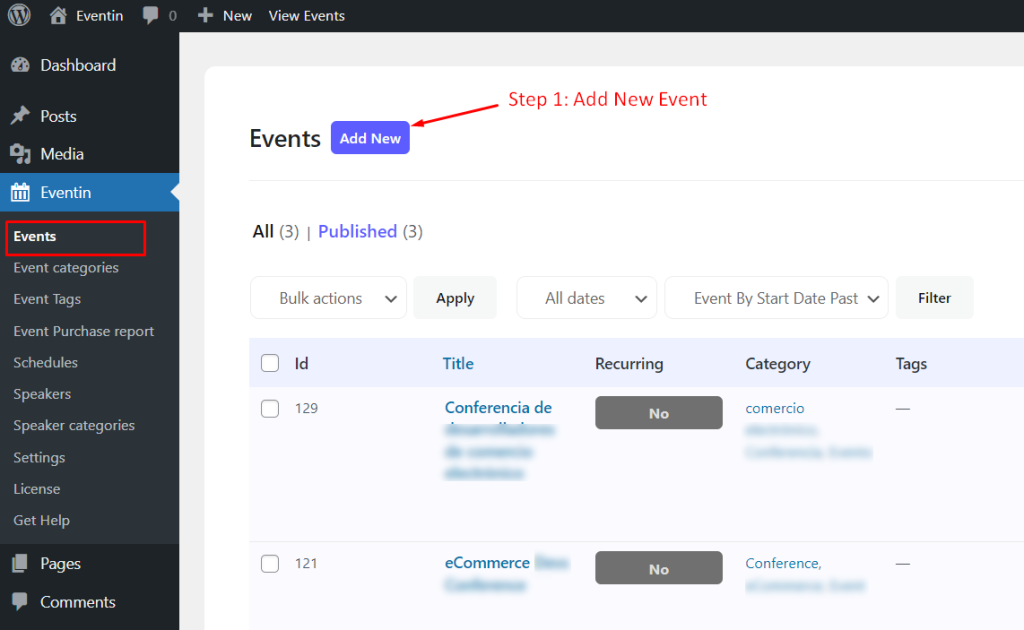Click the plus icon next to New
The height and width of the screenshot is (630, 1024).
(205, 15)
